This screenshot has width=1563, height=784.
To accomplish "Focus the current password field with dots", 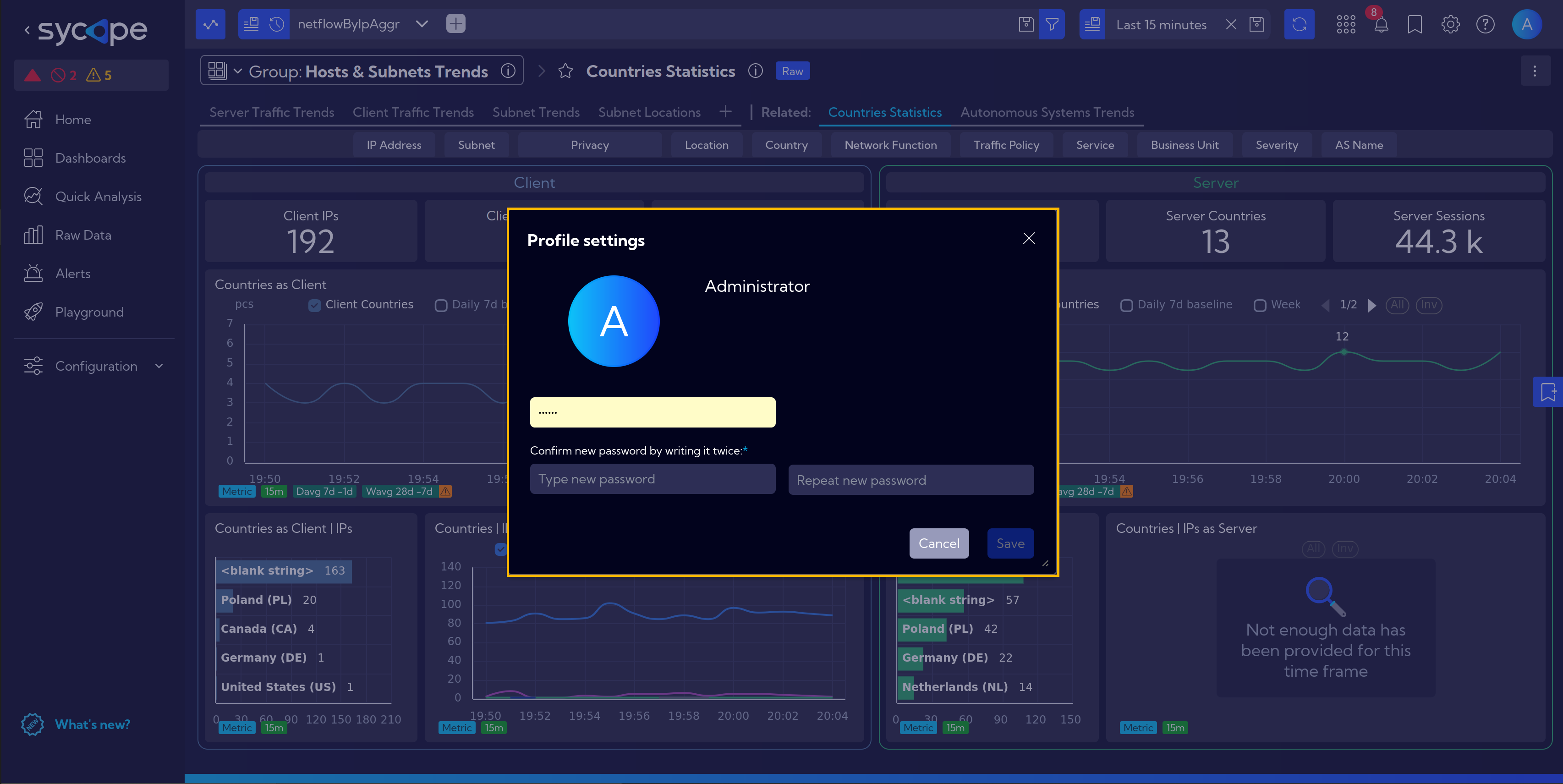I will point(652,412).
